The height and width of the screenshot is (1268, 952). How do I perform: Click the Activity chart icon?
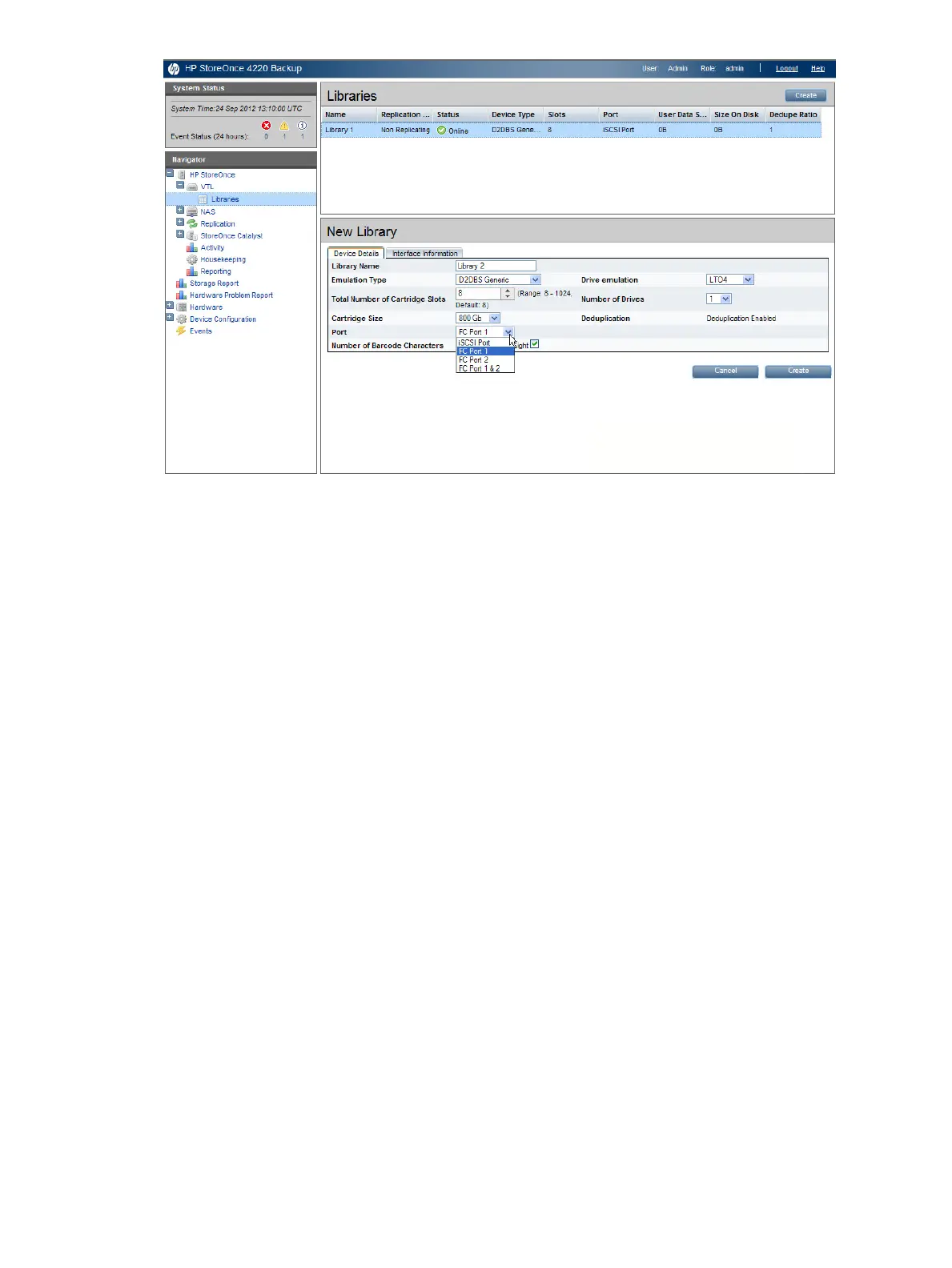coord(192,248)
